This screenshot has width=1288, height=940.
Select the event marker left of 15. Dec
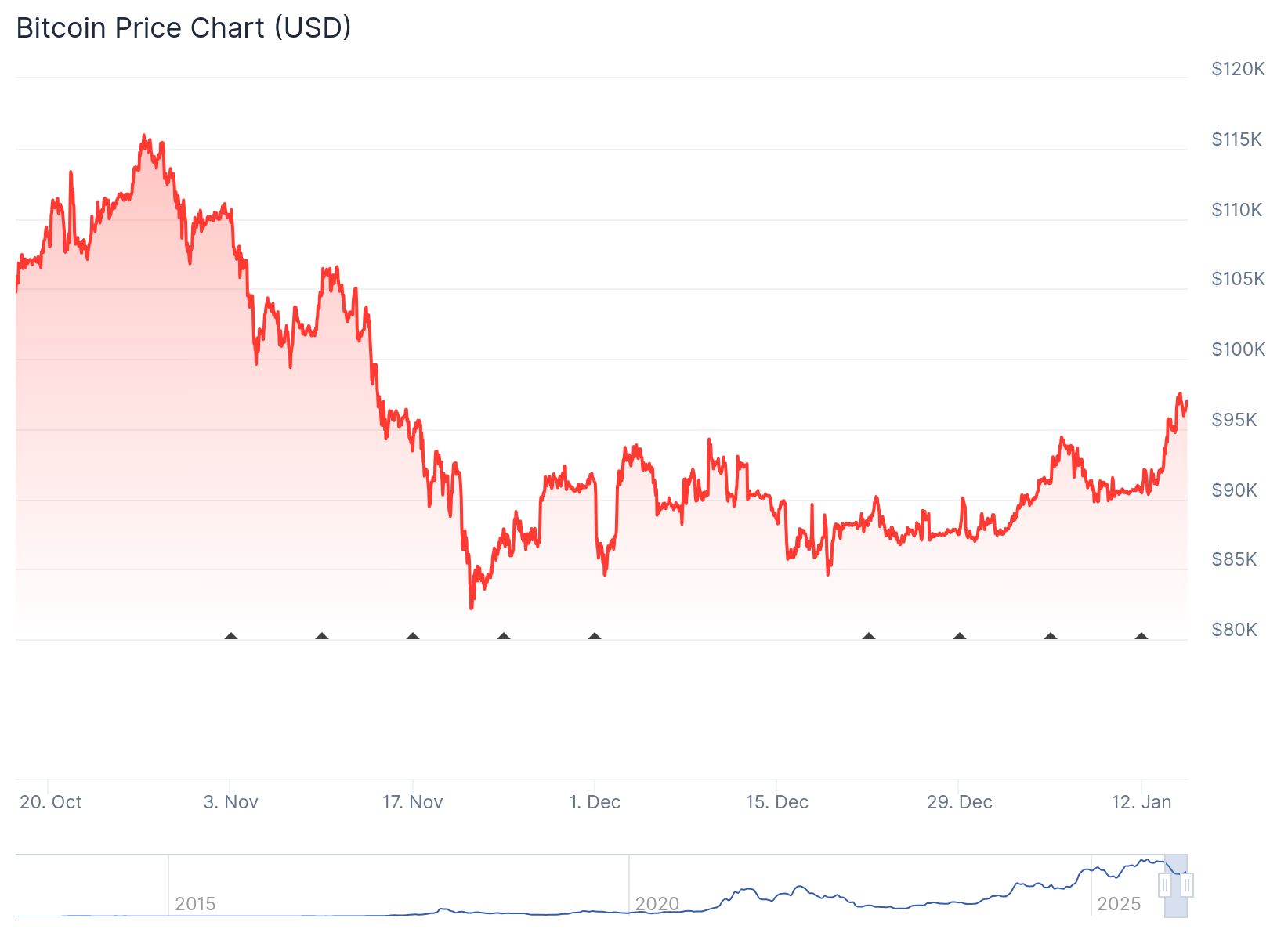click(x=594, y=637)
